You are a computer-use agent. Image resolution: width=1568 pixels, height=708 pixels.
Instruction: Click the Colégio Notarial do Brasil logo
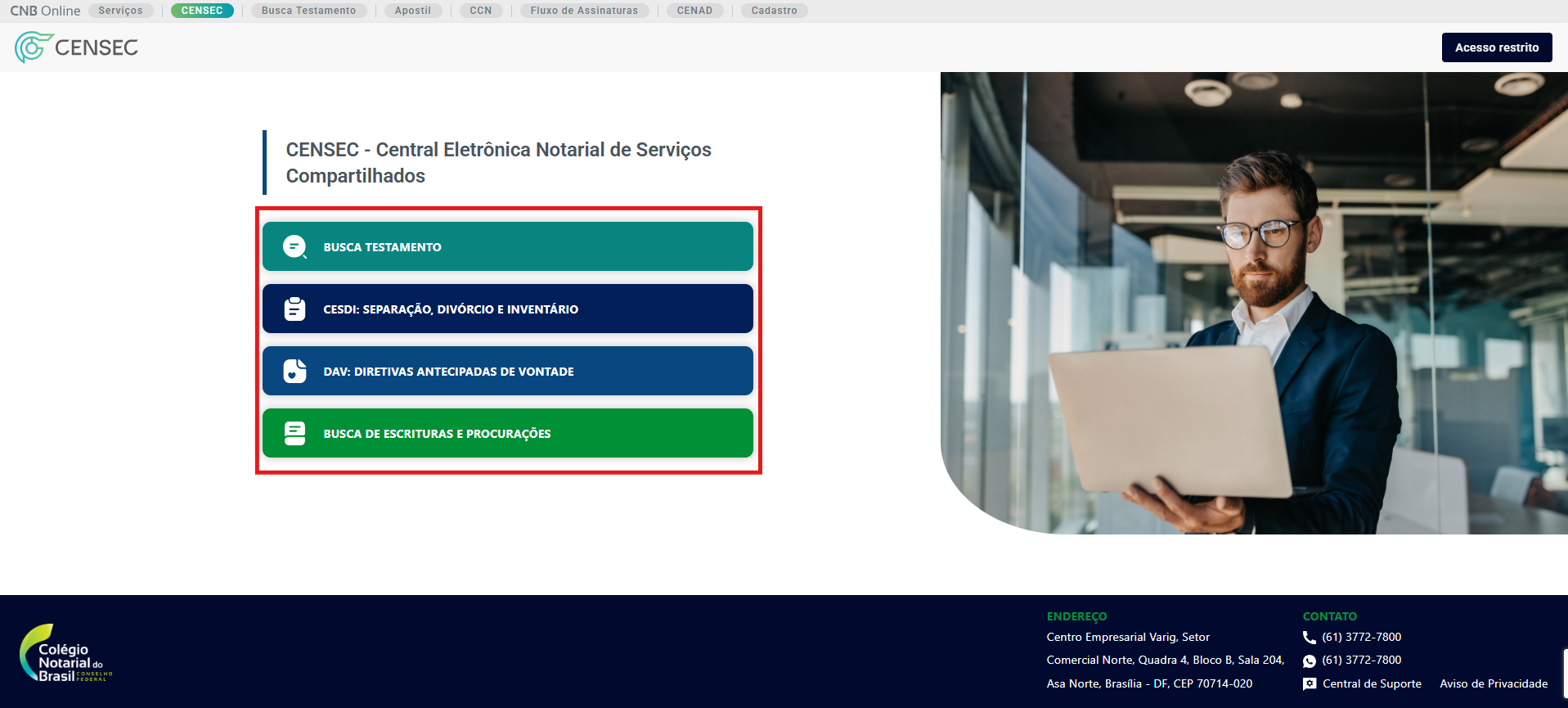(65, 653)
